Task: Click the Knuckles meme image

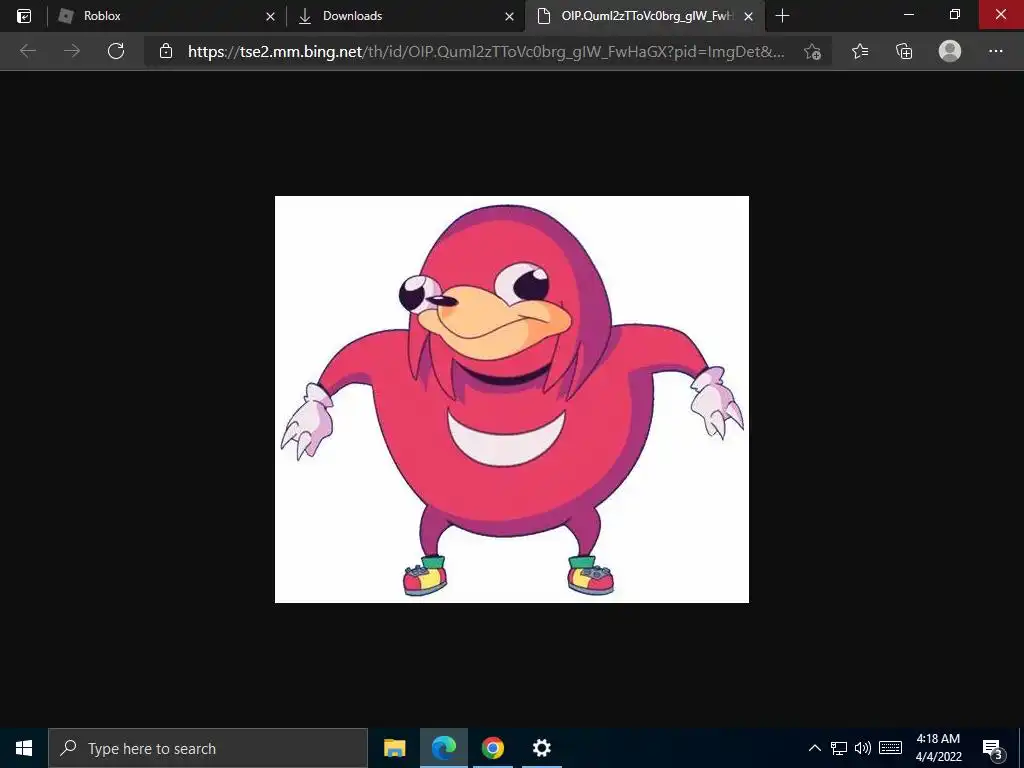Action: pos(512,399)
